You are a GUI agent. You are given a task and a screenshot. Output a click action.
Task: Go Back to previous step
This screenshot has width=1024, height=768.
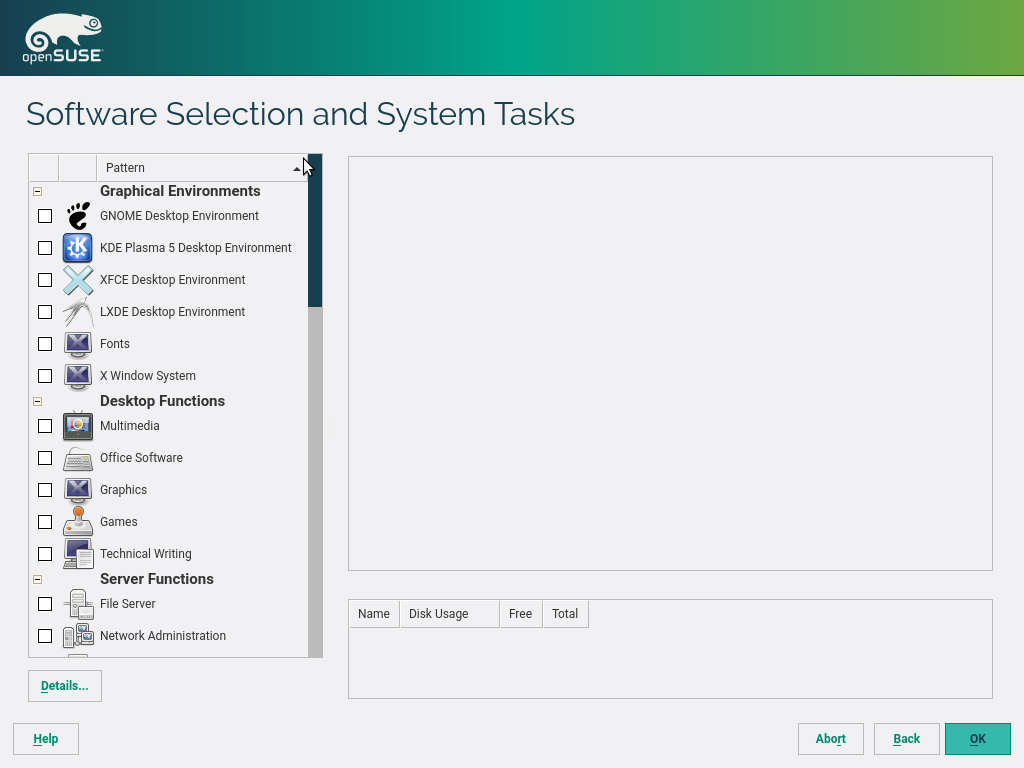pos(906,739)
